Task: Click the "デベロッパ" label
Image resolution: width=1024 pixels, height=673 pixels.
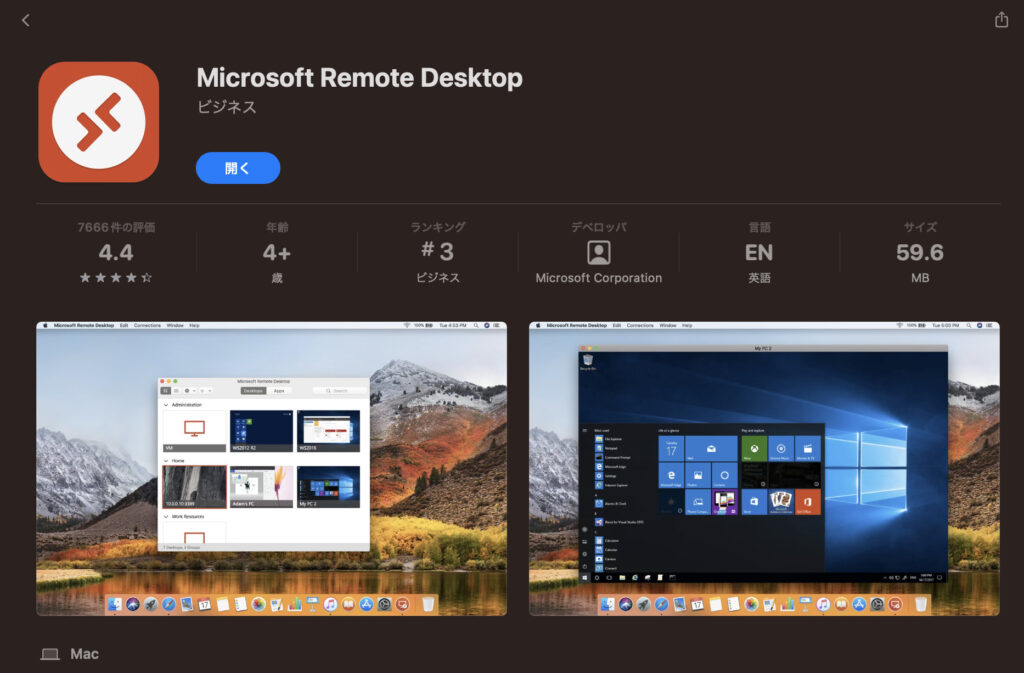Action: click(598, 227)
